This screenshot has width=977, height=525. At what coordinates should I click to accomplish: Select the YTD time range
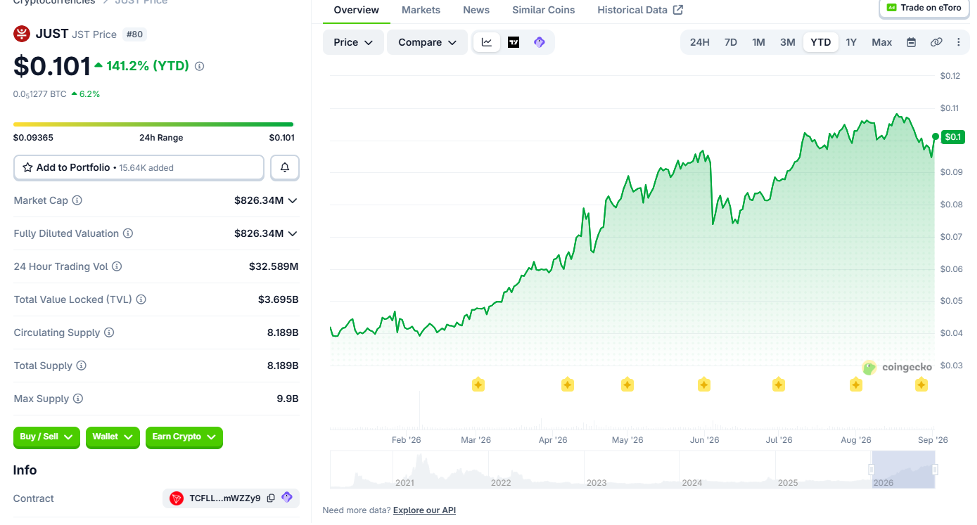[x=821, y=42]
